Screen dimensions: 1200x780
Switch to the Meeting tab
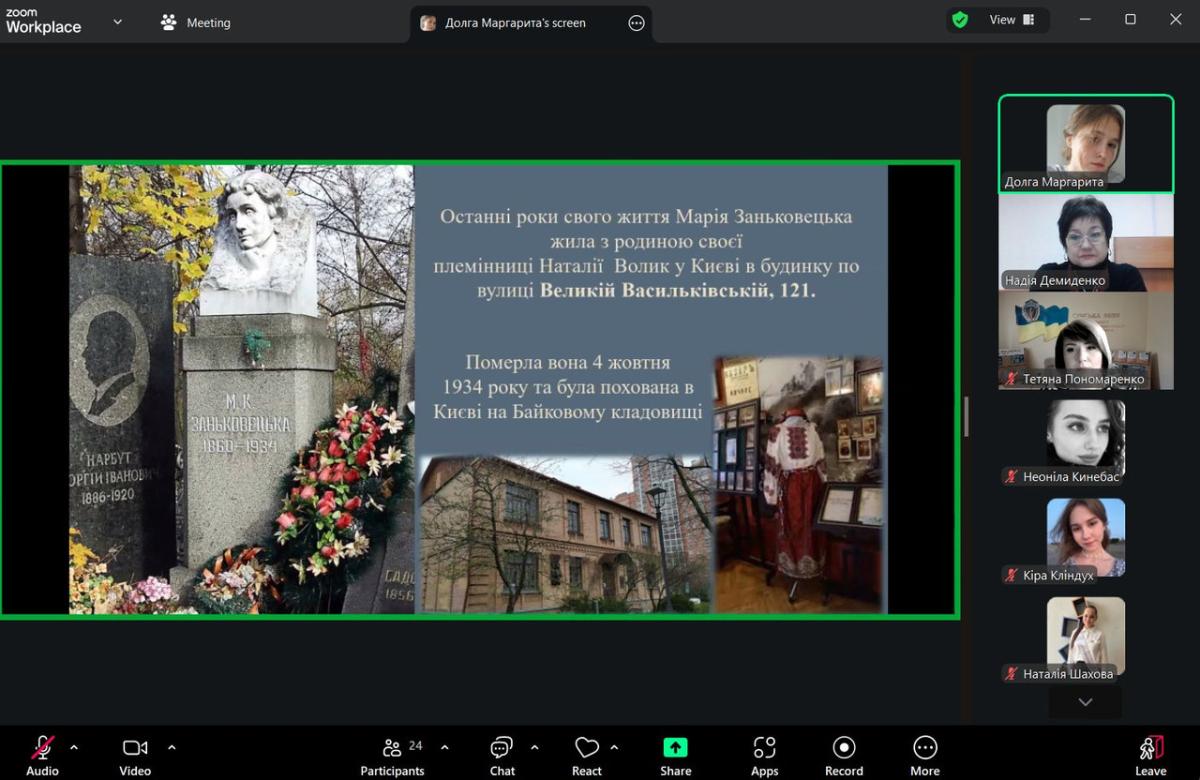tap(196, 22)
